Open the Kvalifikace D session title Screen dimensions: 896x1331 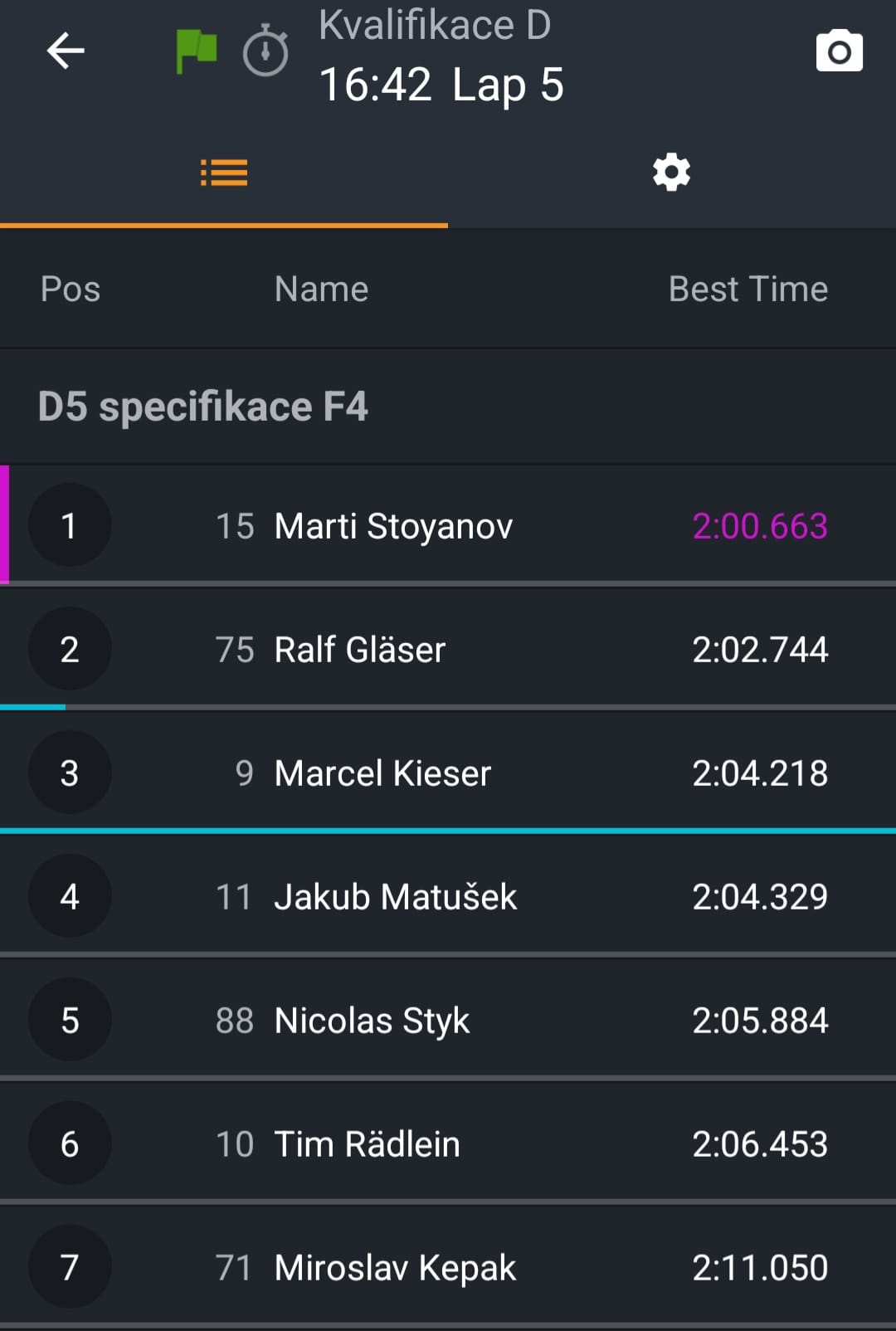click(x=435, y=25)
